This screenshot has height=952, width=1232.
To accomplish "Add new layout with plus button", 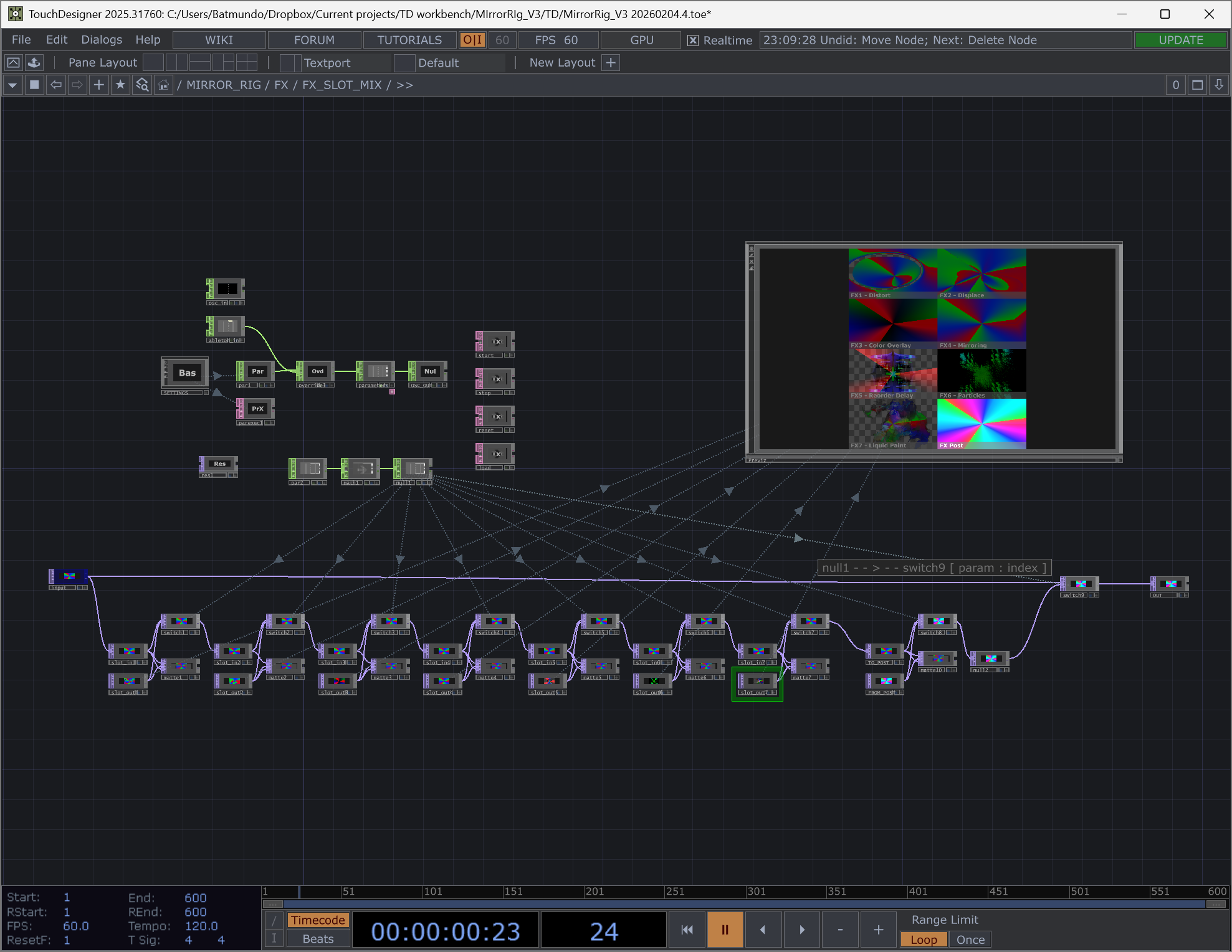I will click(611, 62).
